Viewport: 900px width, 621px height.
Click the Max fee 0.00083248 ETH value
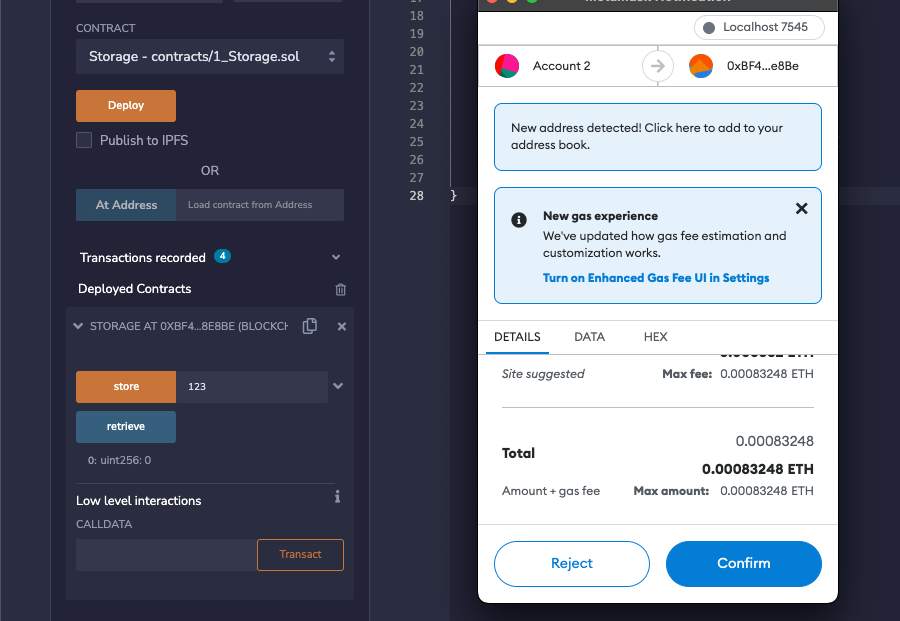point(767,374)
